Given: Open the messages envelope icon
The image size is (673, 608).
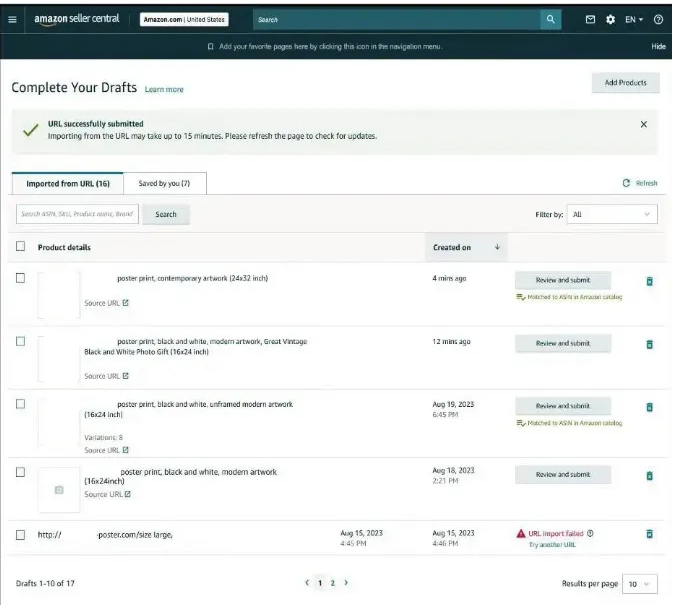Looking at the screenshot, I should (x=591, y=19).
